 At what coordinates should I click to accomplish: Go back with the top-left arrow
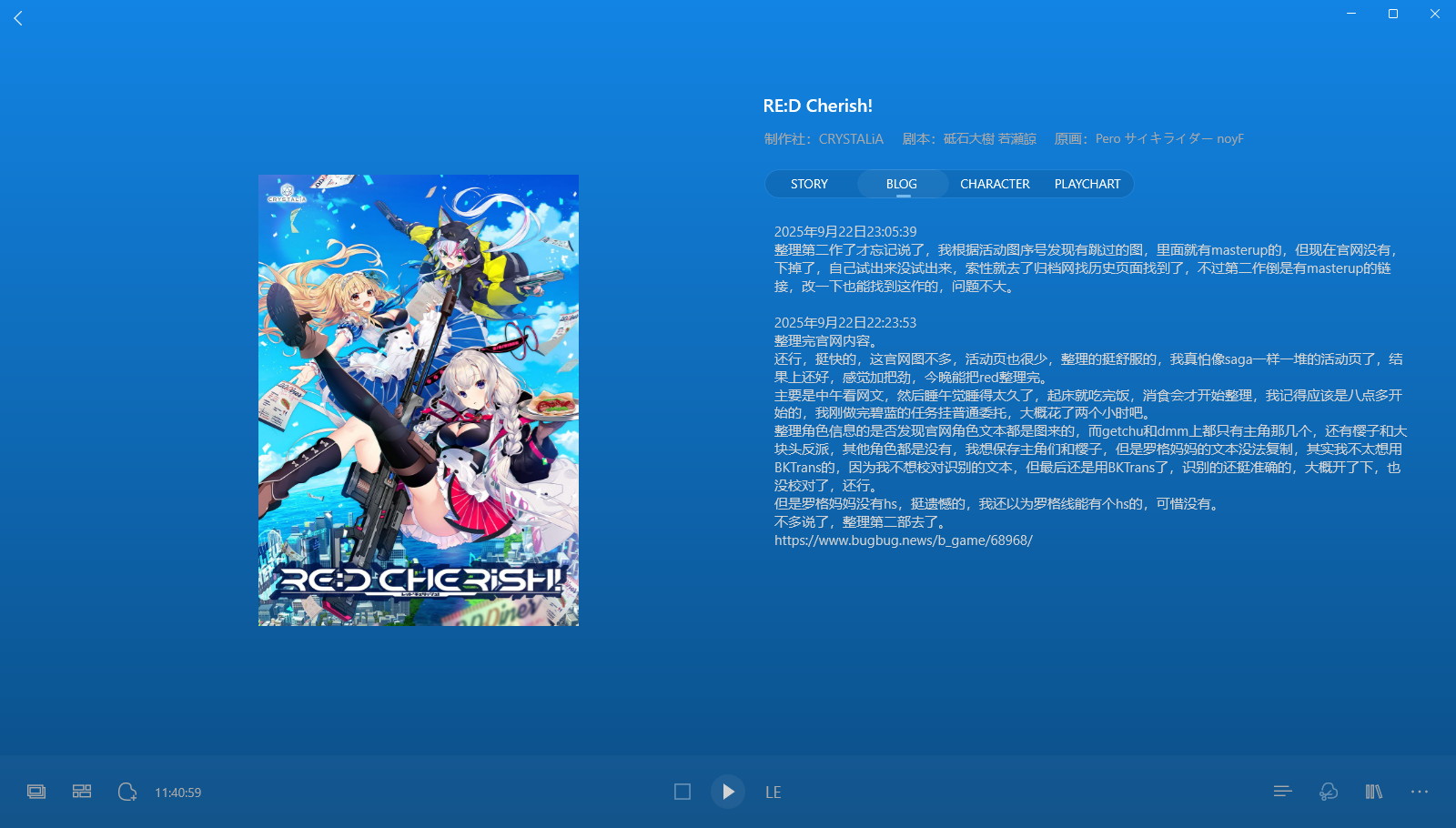[18, 18]
